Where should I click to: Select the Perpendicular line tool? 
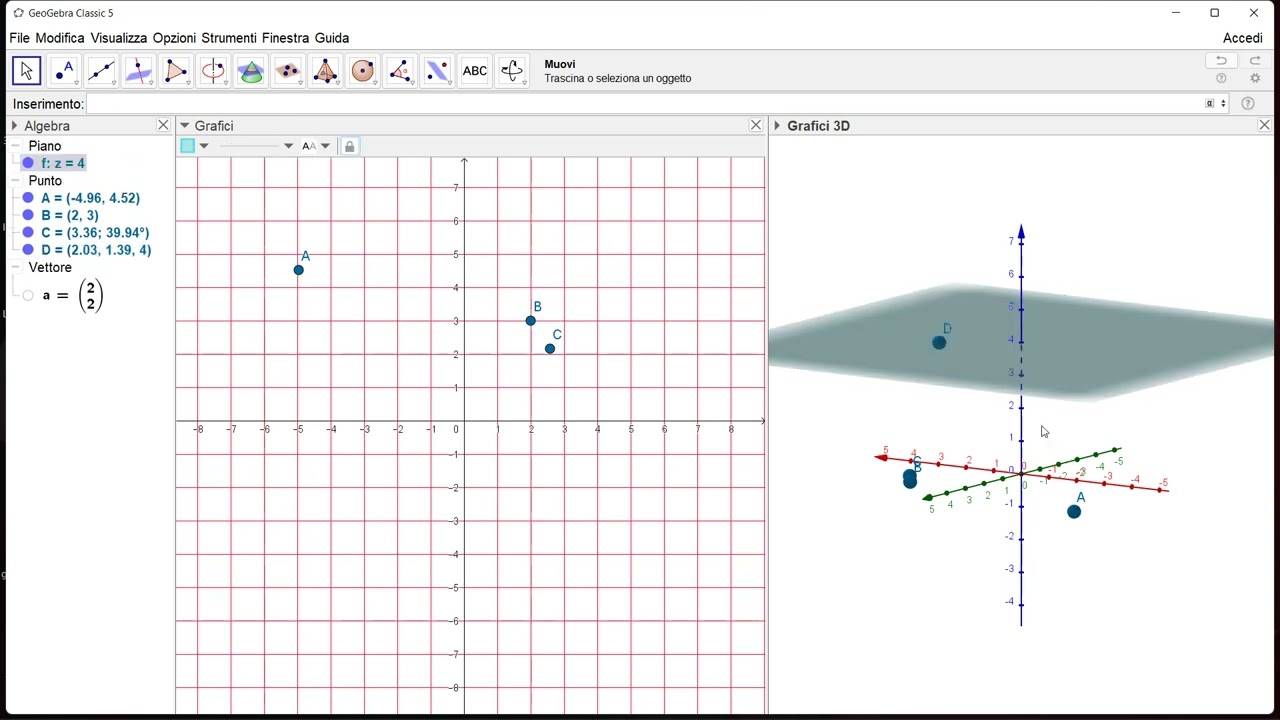coord(138,71)
